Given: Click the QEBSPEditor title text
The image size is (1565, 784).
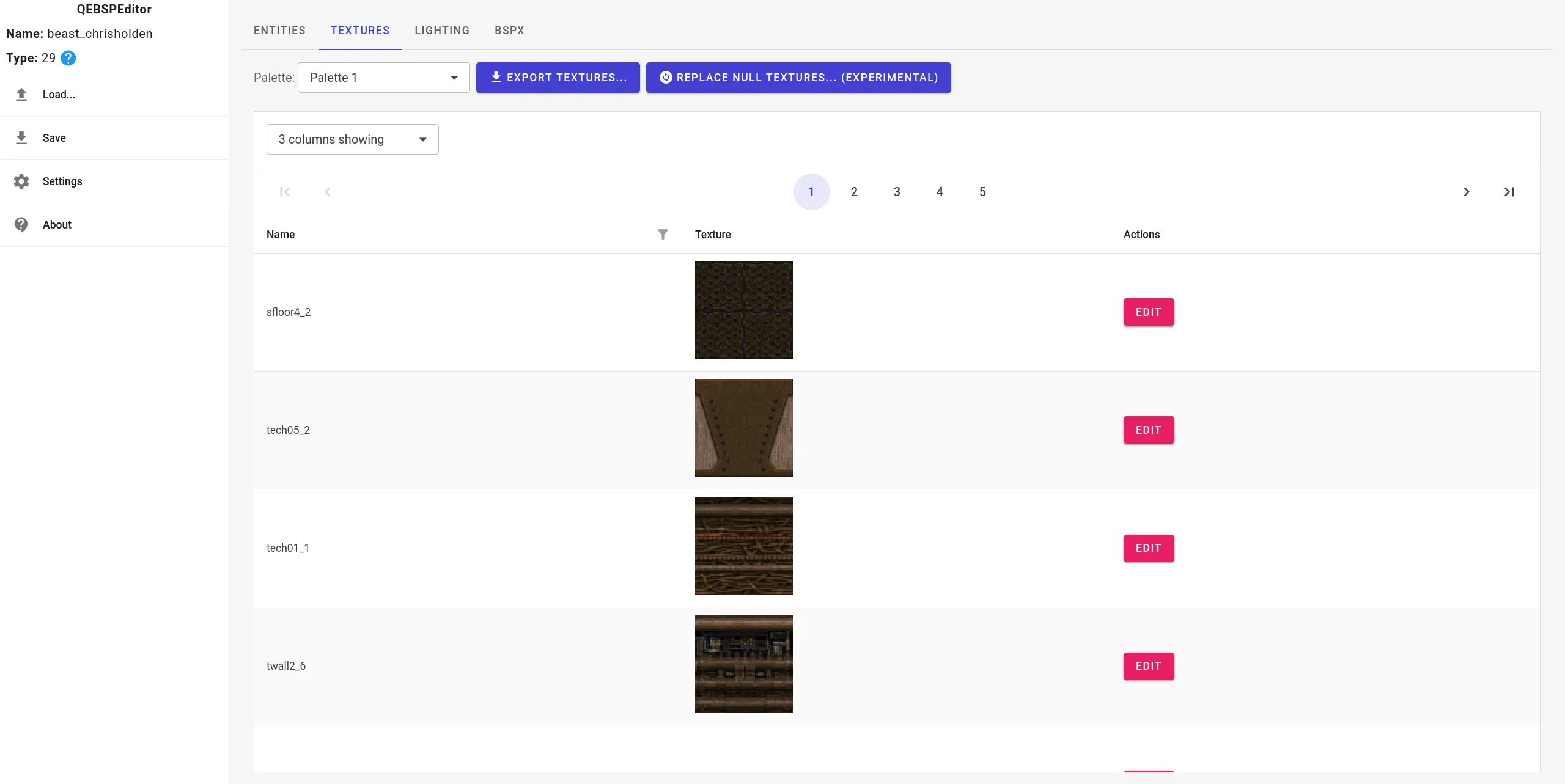Looking at the screenshot, I should (114, 9).
